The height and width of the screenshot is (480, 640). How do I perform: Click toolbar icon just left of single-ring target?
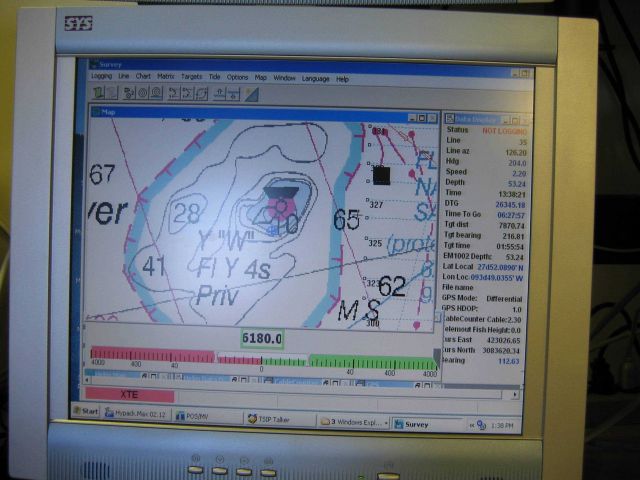(x=129, y=93)
